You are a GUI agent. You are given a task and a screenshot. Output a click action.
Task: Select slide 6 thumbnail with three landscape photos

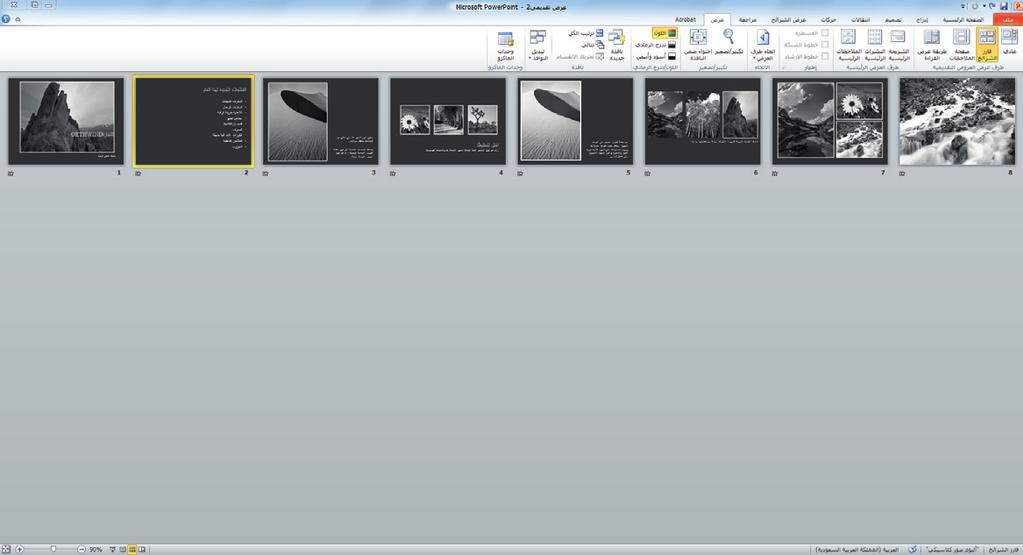click(x=703, y=121)
